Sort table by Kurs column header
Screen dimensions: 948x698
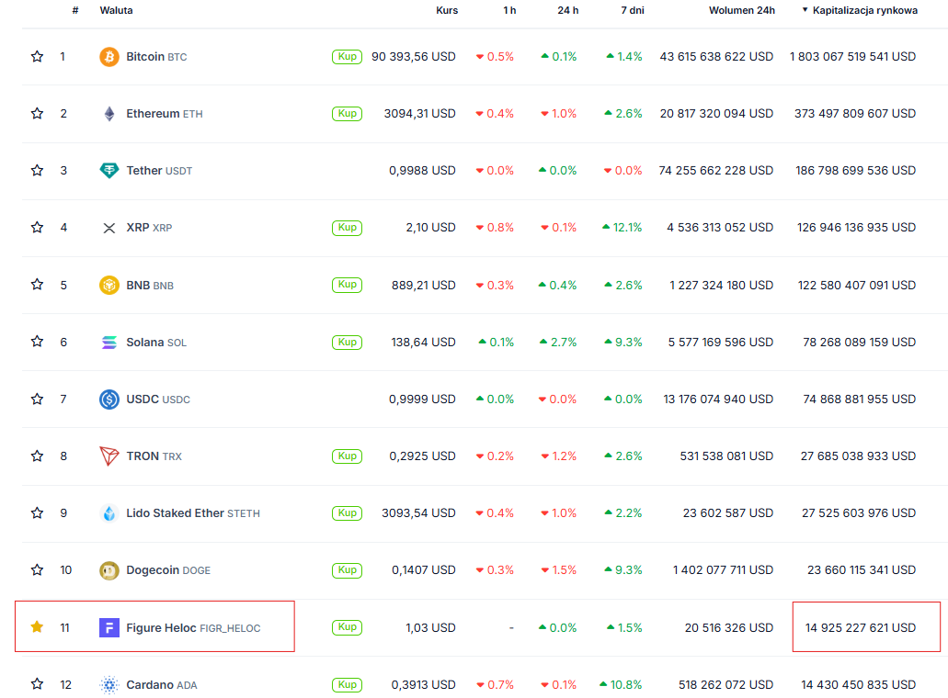pyautogui.click(x=447, y=10)
